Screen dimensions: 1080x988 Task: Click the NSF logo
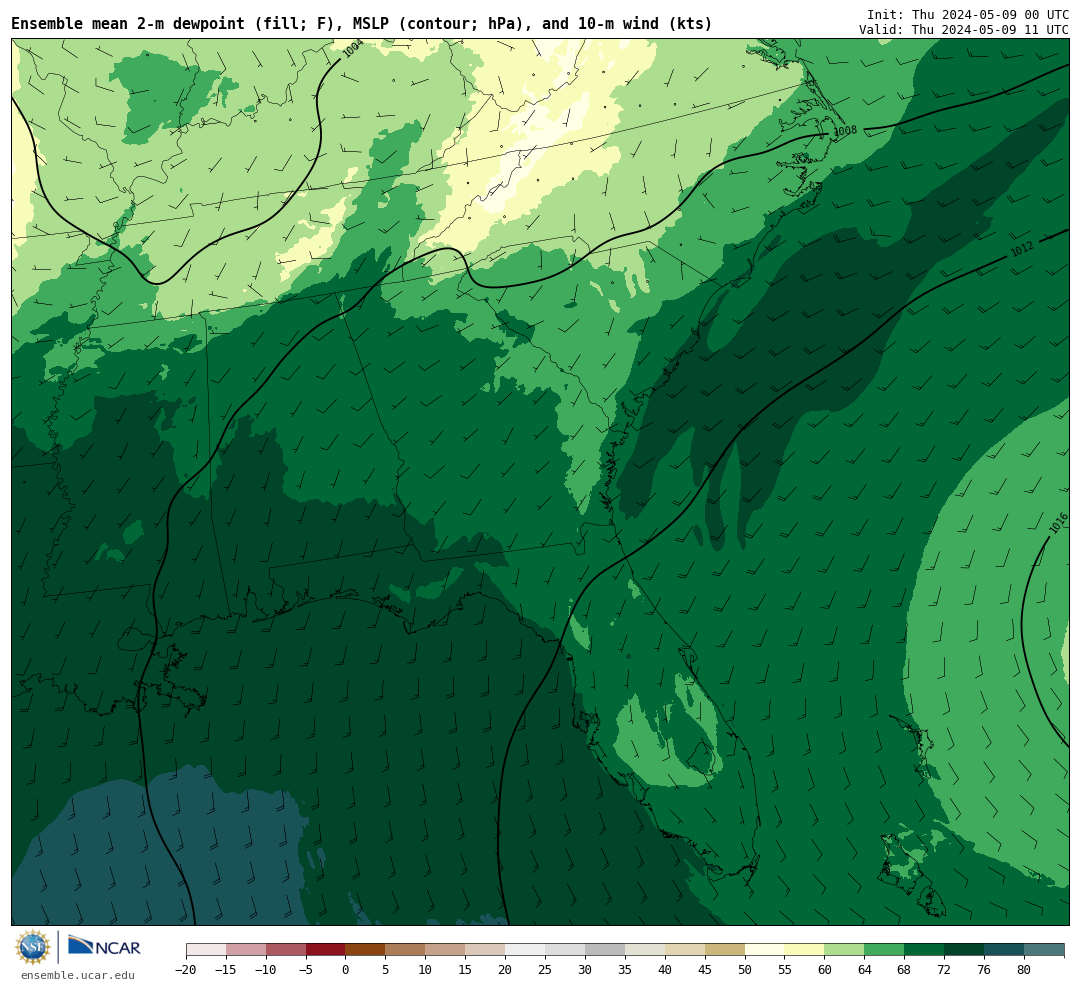(x=33, y=947)
